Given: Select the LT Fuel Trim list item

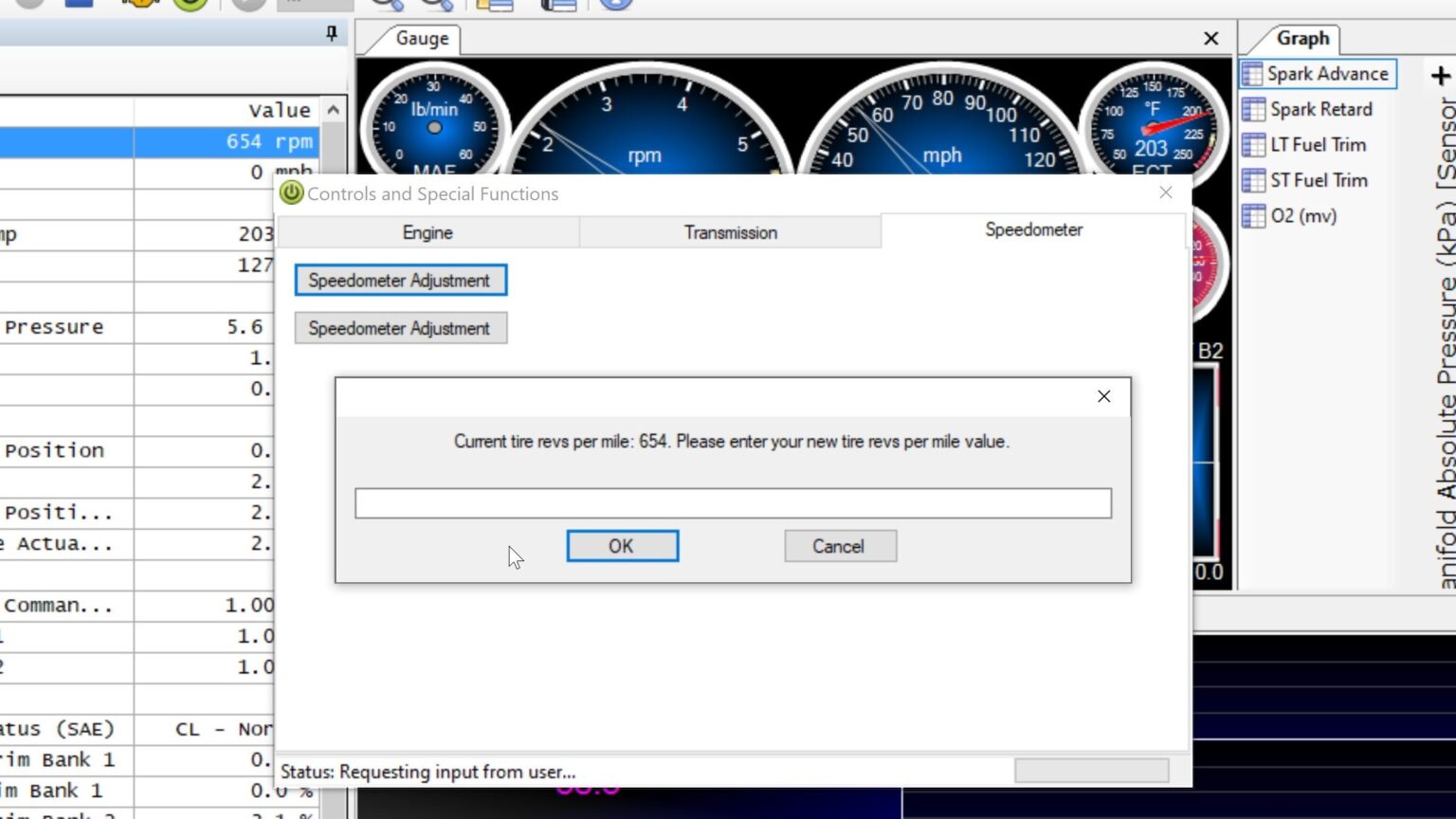Looking at the screenshot, I should (x=1318, y=144).
